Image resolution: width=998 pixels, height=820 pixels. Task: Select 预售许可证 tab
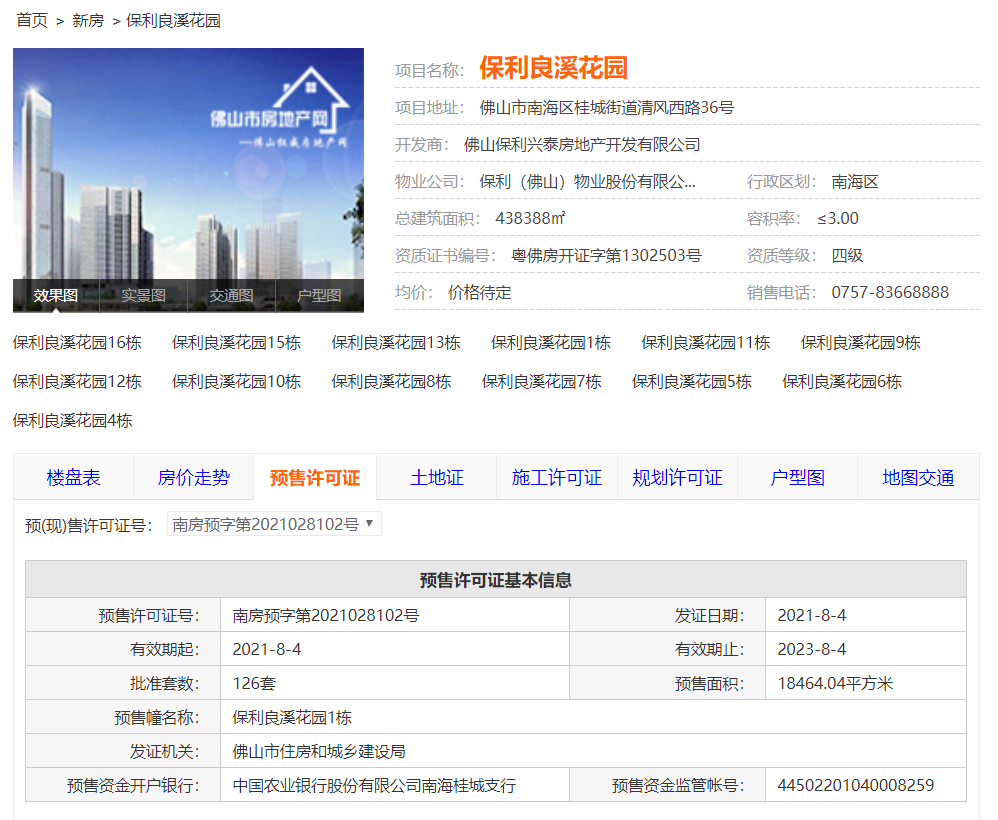315,477
